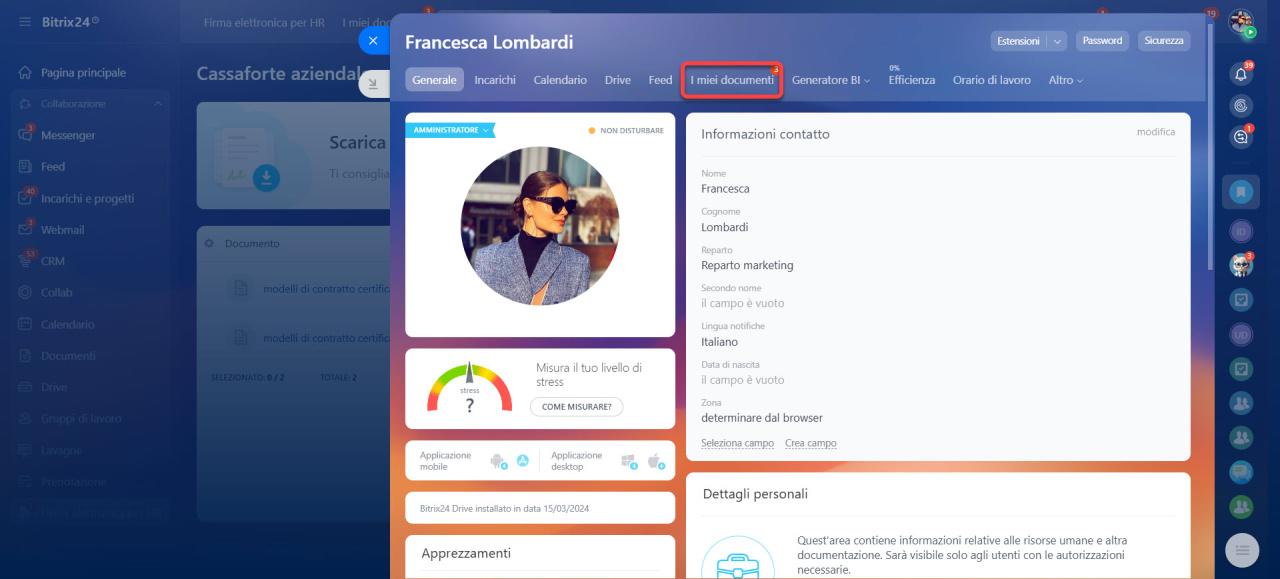1280x579 pixels.
Task: Click the Password button
Action: pos(1102,41)
